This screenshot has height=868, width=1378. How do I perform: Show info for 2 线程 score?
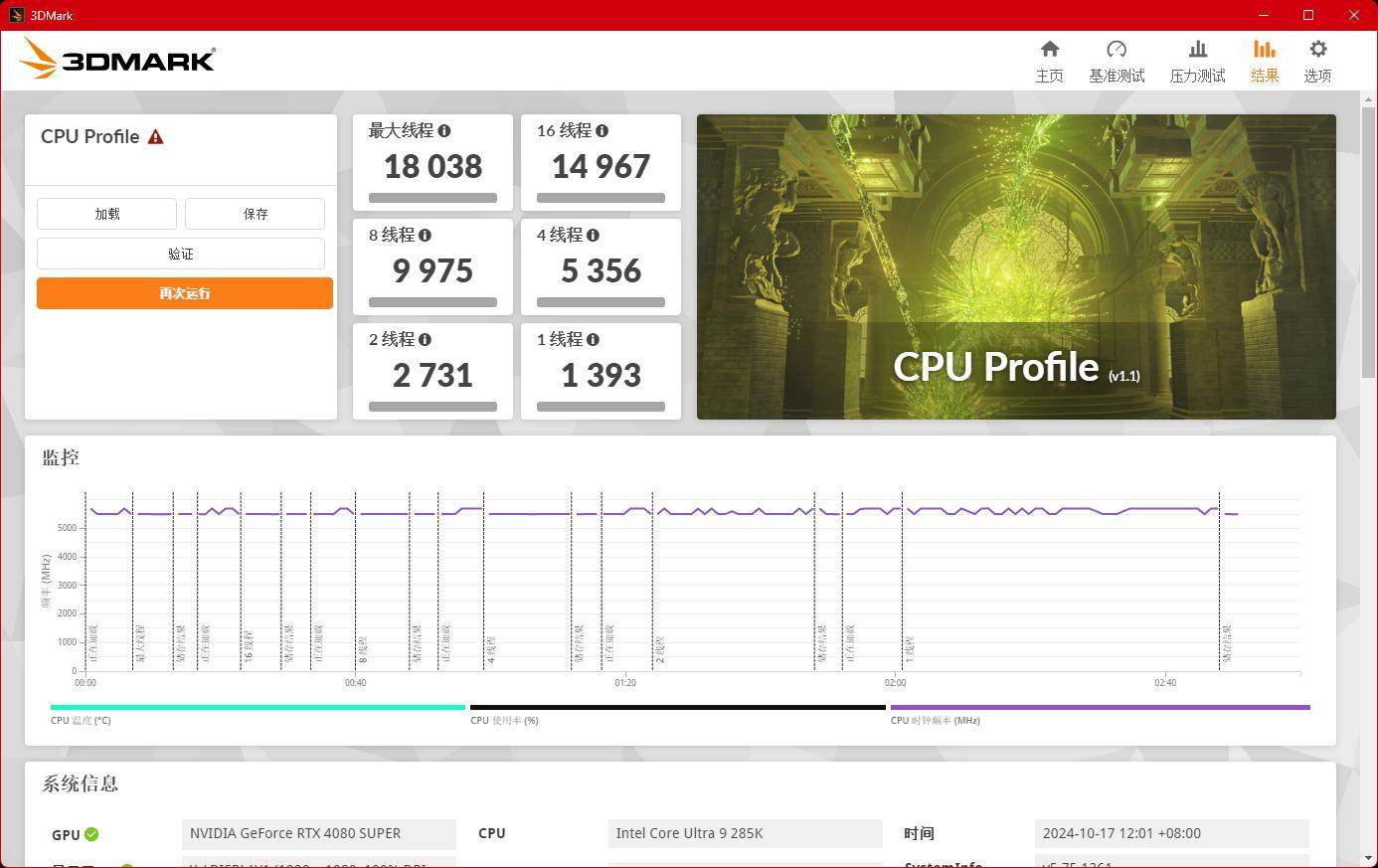(425, 339)
